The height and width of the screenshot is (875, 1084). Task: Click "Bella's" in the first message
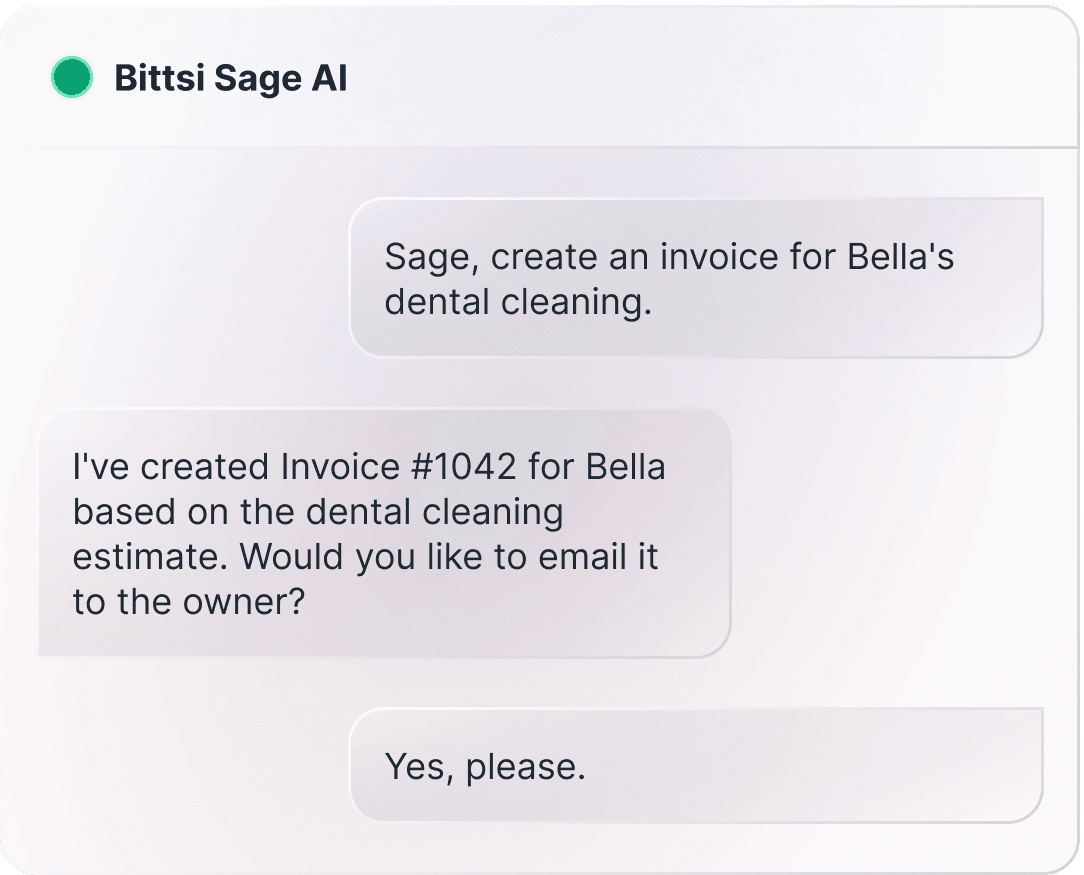pyautogui.click(x=900, y=257)
